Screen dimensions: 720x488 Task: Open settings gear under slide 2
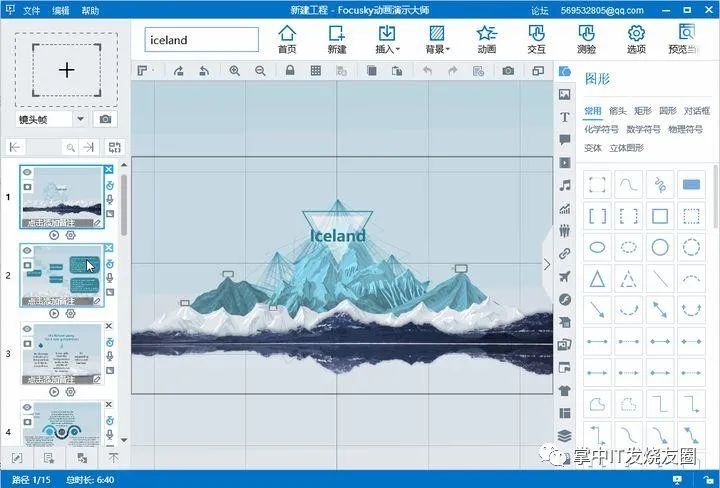(x=70, y=314)
